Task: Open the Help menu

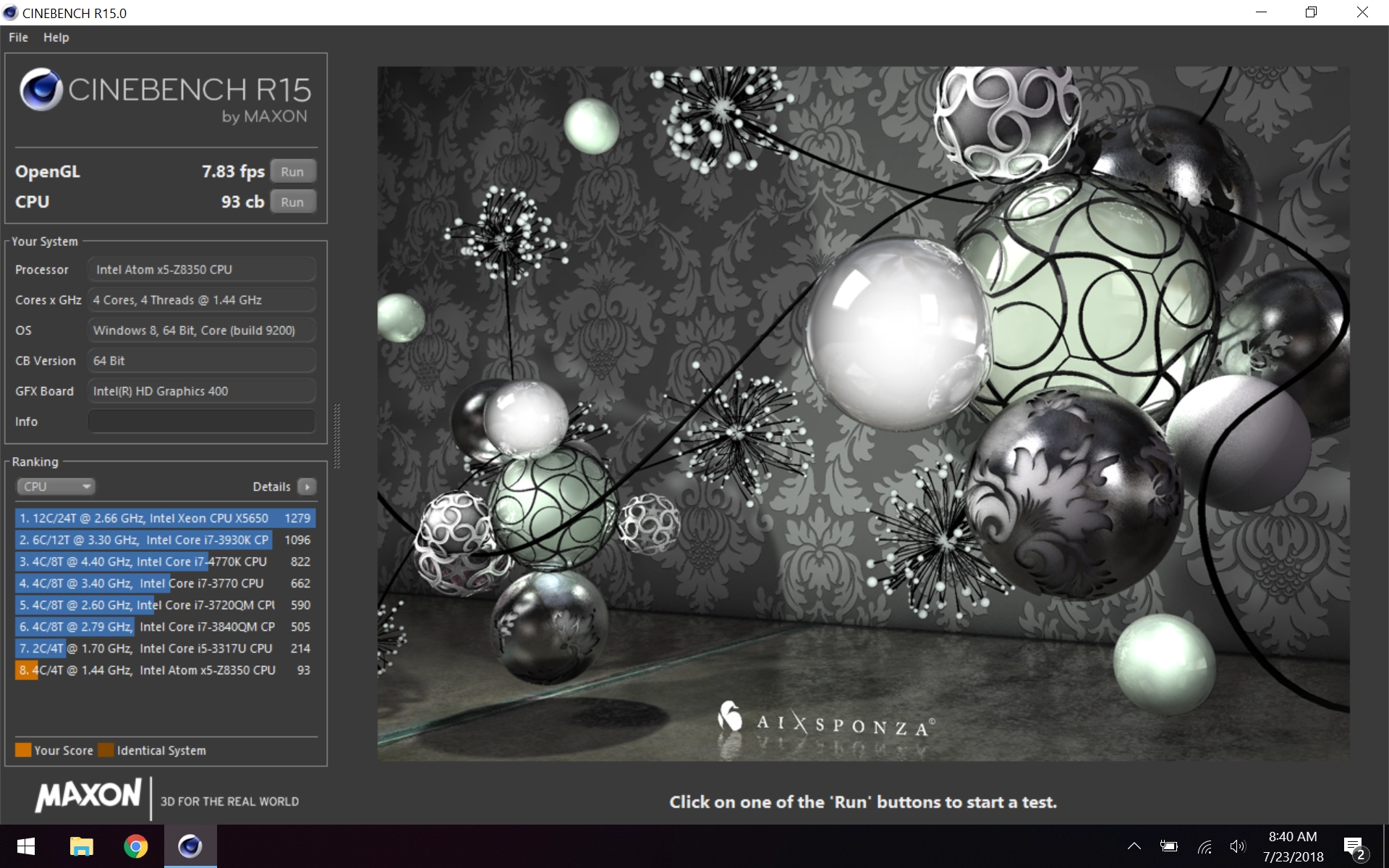Action: point(56,38)
